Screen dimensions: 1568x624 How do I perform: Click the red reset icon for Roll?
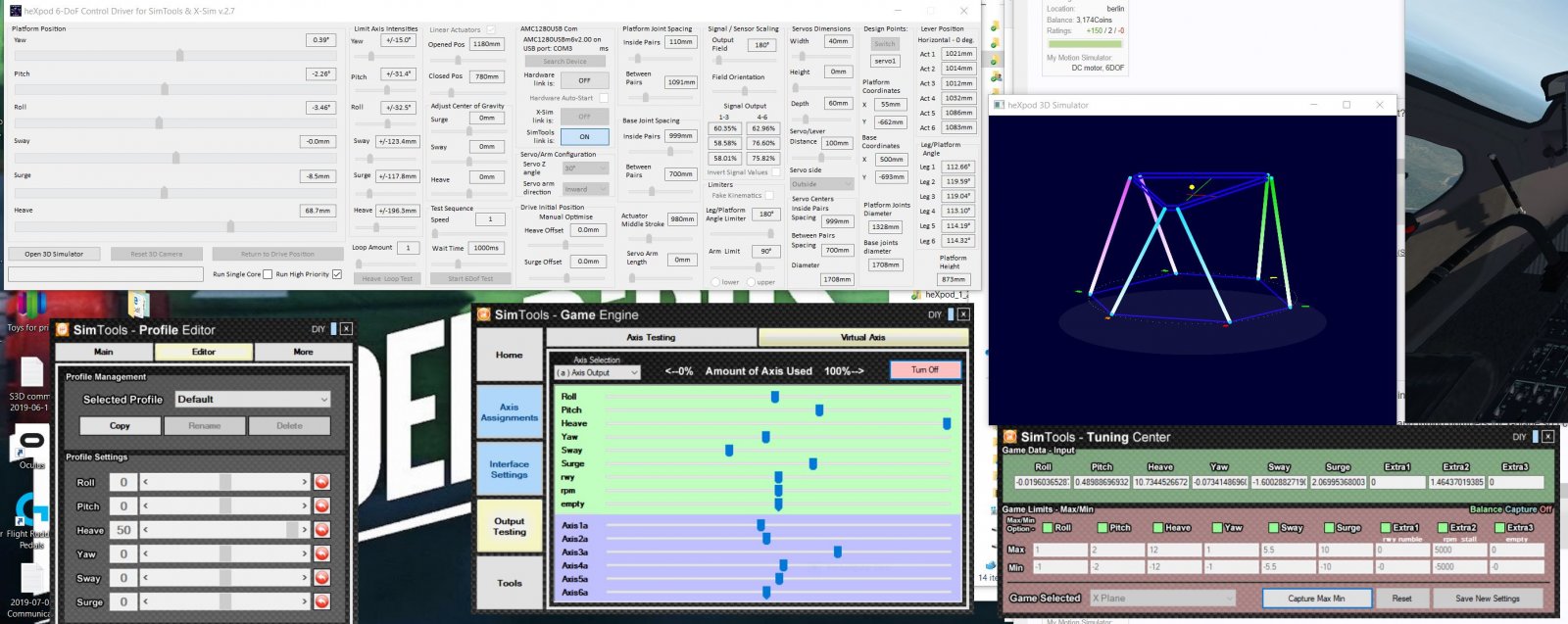pyautogui.click(x=321, y=482)
